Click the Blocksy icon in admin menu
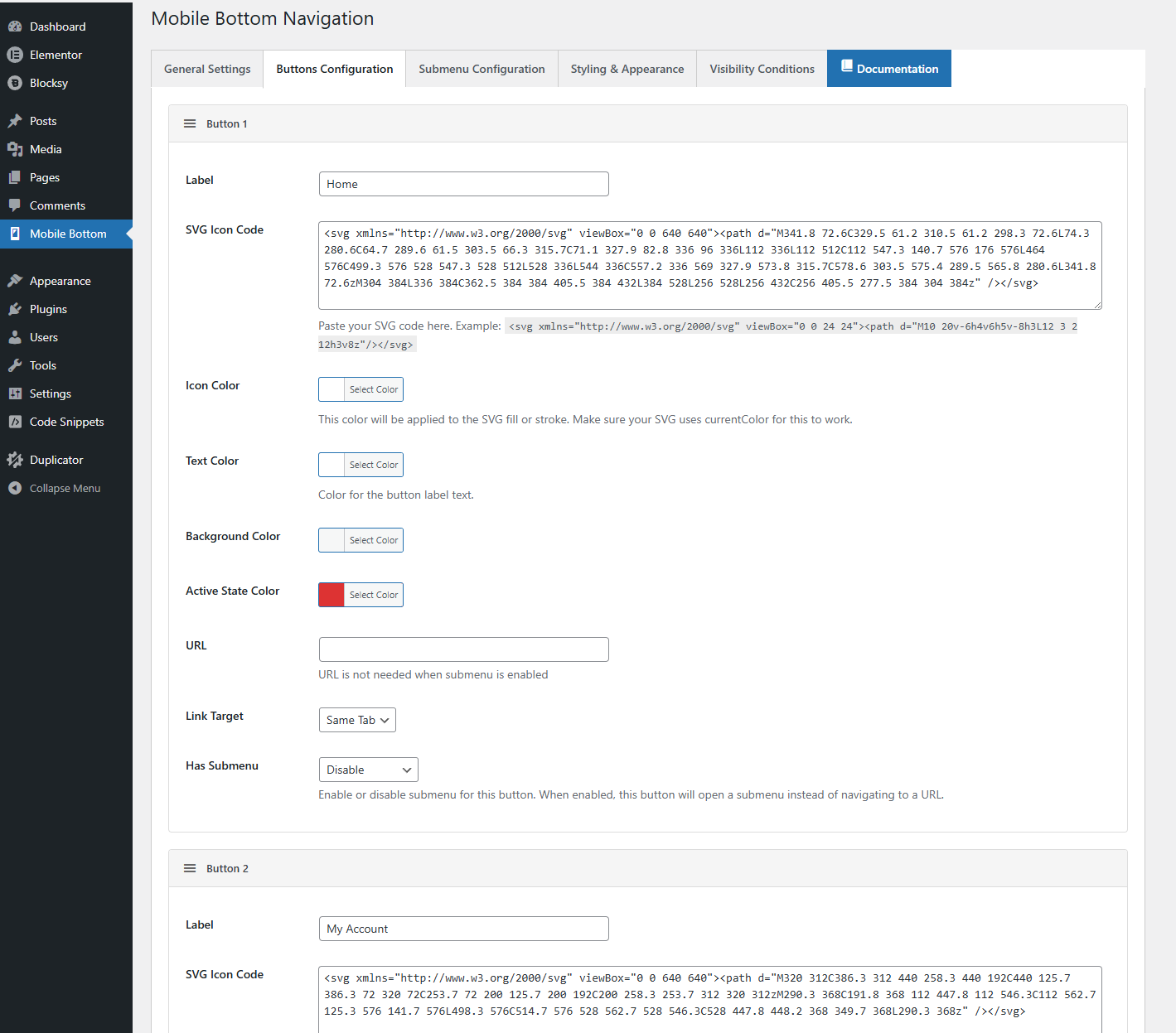The height and width of the screenshot is (1033, 1176). [x=15, y=83]
